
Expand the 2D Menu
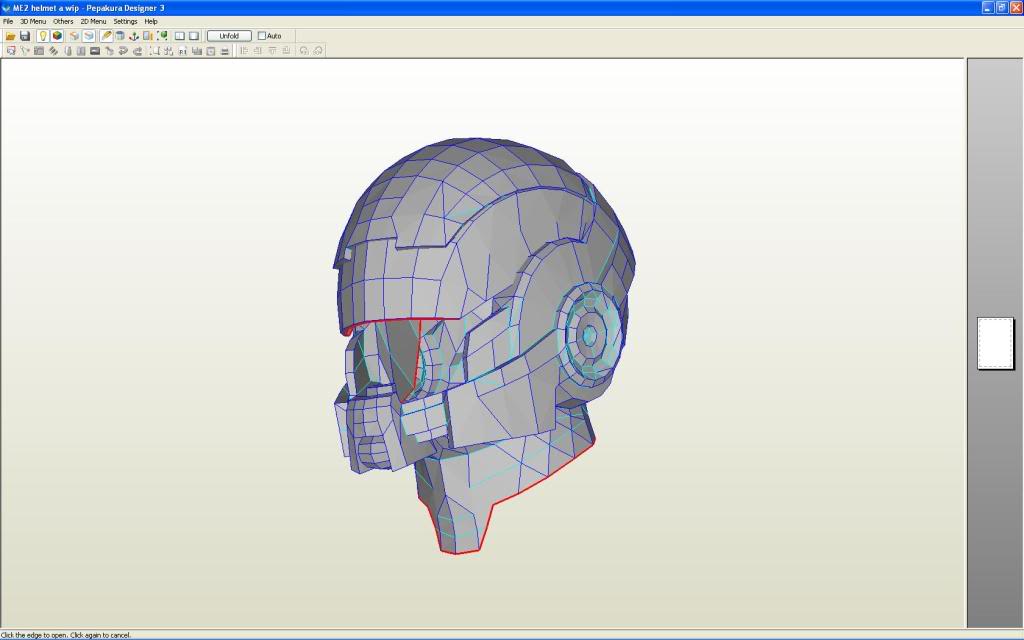(93, 21)
